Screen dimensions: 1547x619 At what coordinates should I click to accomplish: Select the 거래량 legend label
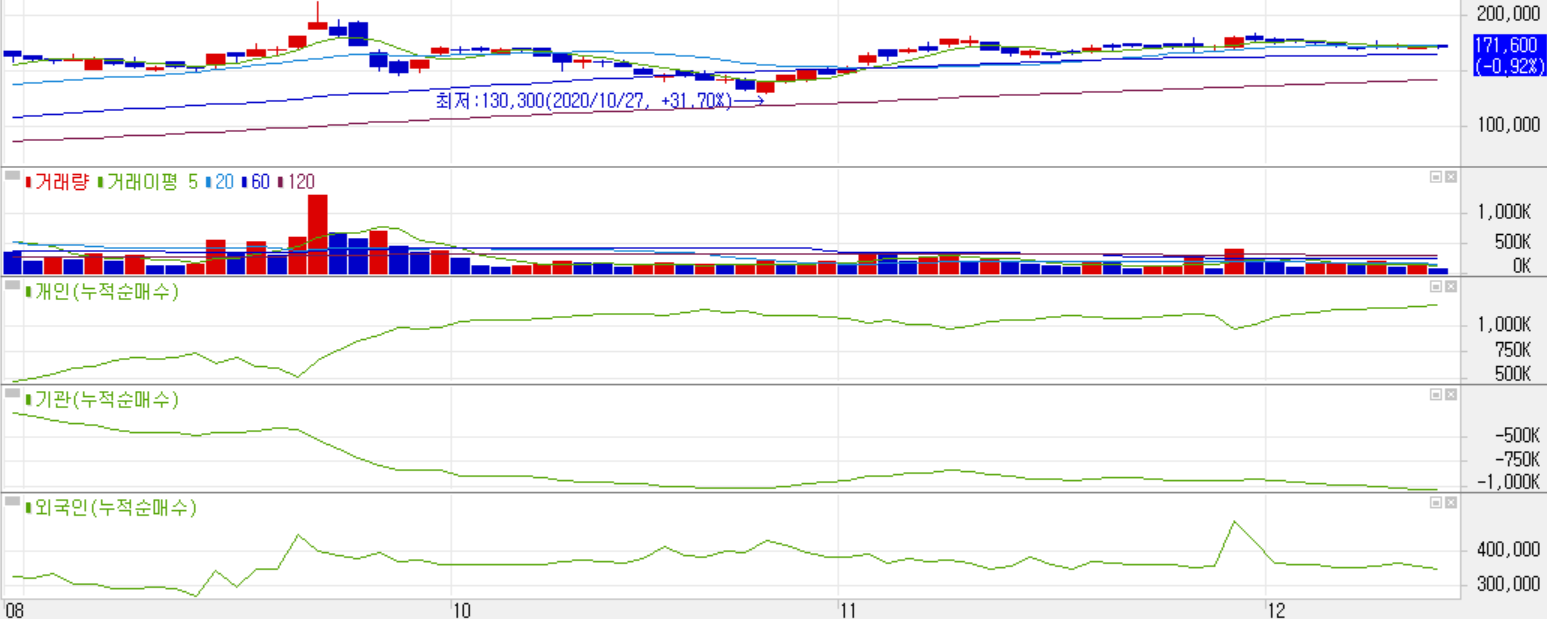62,182
